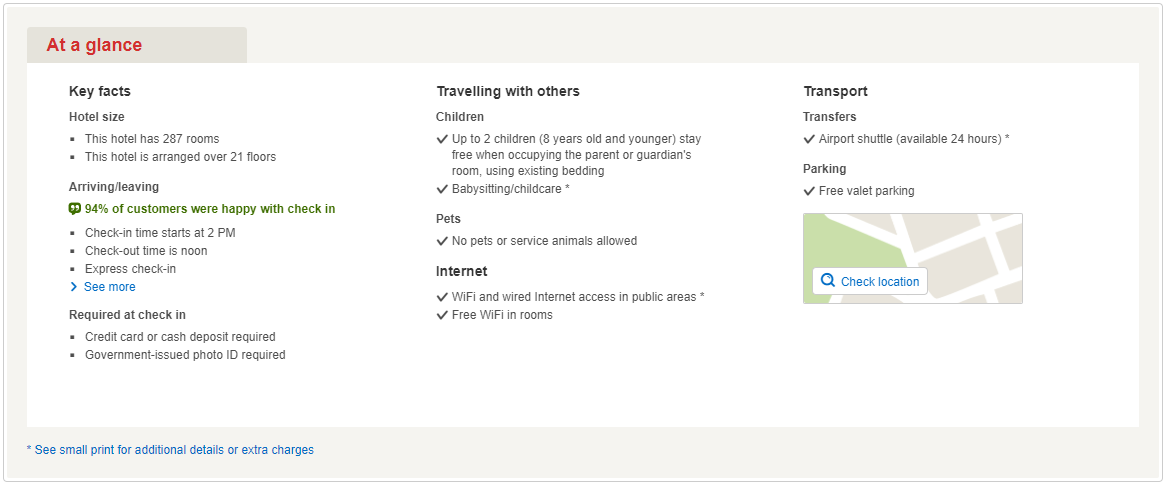The height and width of the screenshot is (486, 1167).
Task: Click checkmark beside WiFi and wired Internet access
Action: coord(442,297)
